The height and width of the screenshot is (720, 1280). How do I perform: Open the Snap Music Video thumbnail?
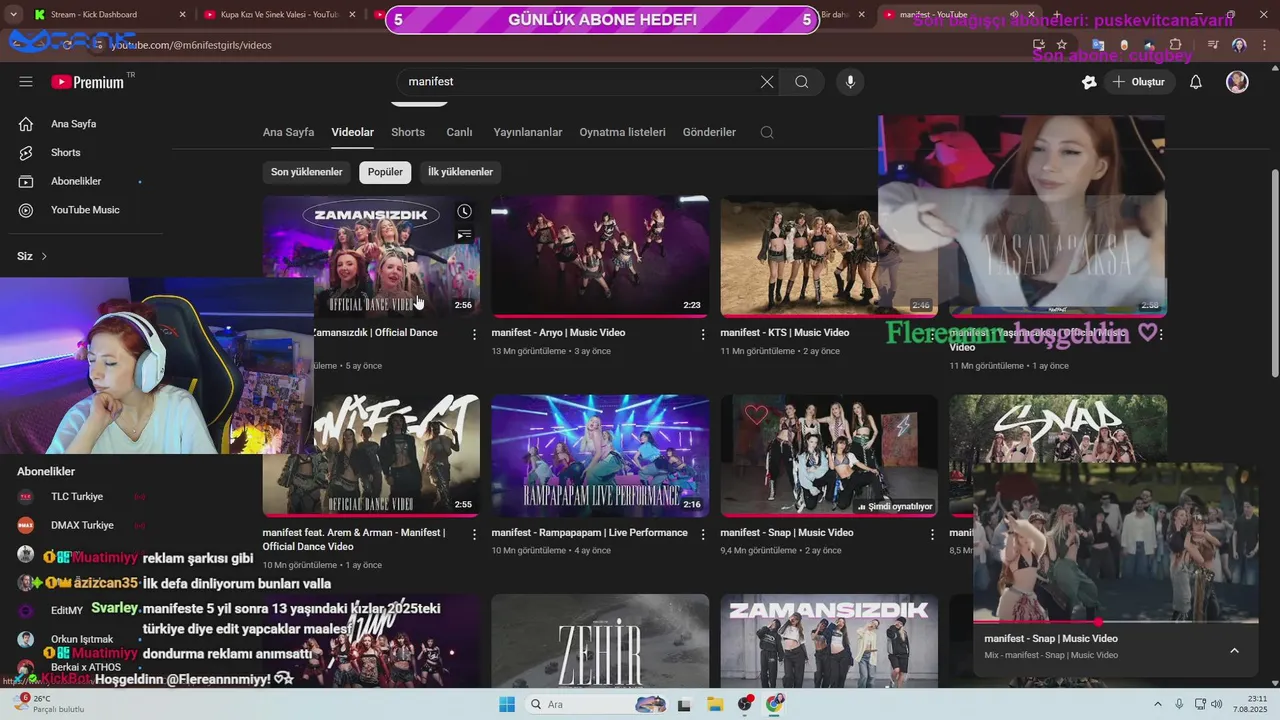pyautogui.click(x=829, y=455)
